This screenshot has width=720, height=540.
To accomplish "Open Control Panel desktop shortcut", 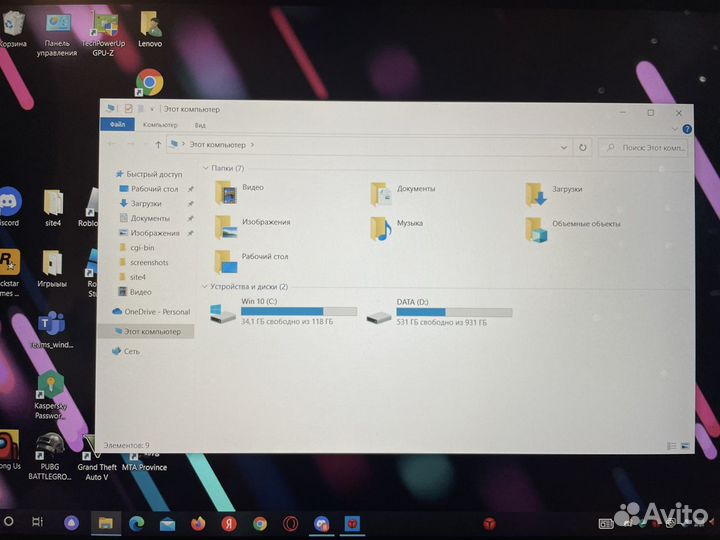I will pos(57,34).
